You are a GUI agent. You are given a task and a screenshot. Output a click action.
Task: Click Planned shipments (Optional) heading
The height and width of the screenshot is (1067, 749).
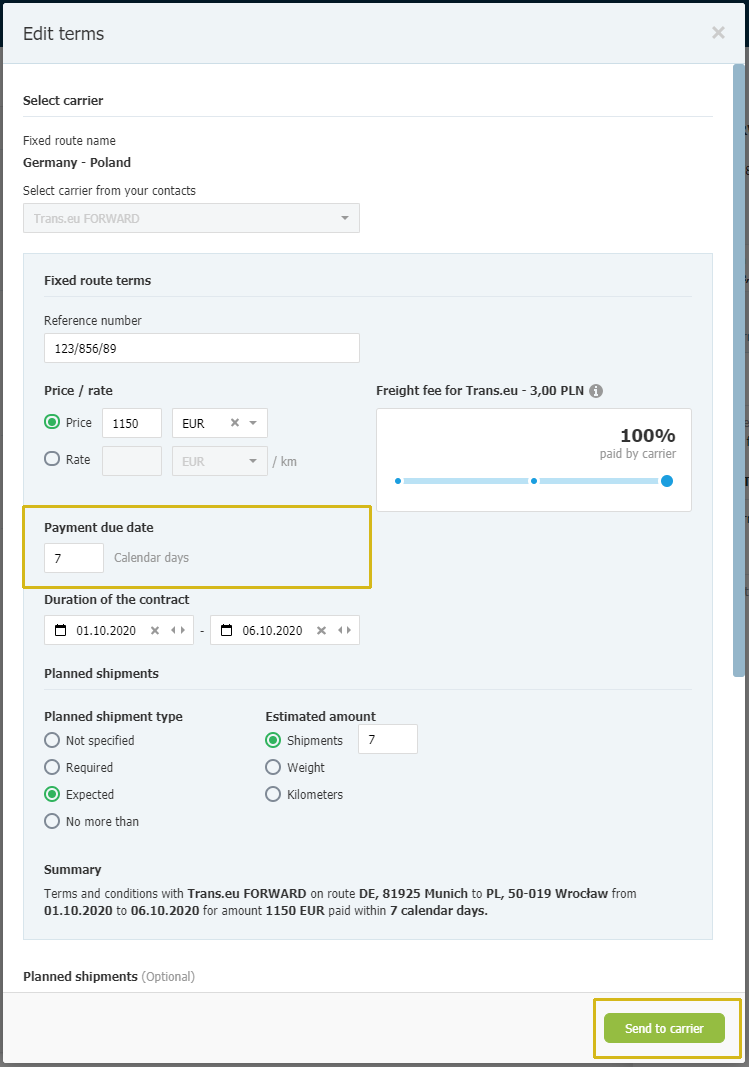pos(109,976)
